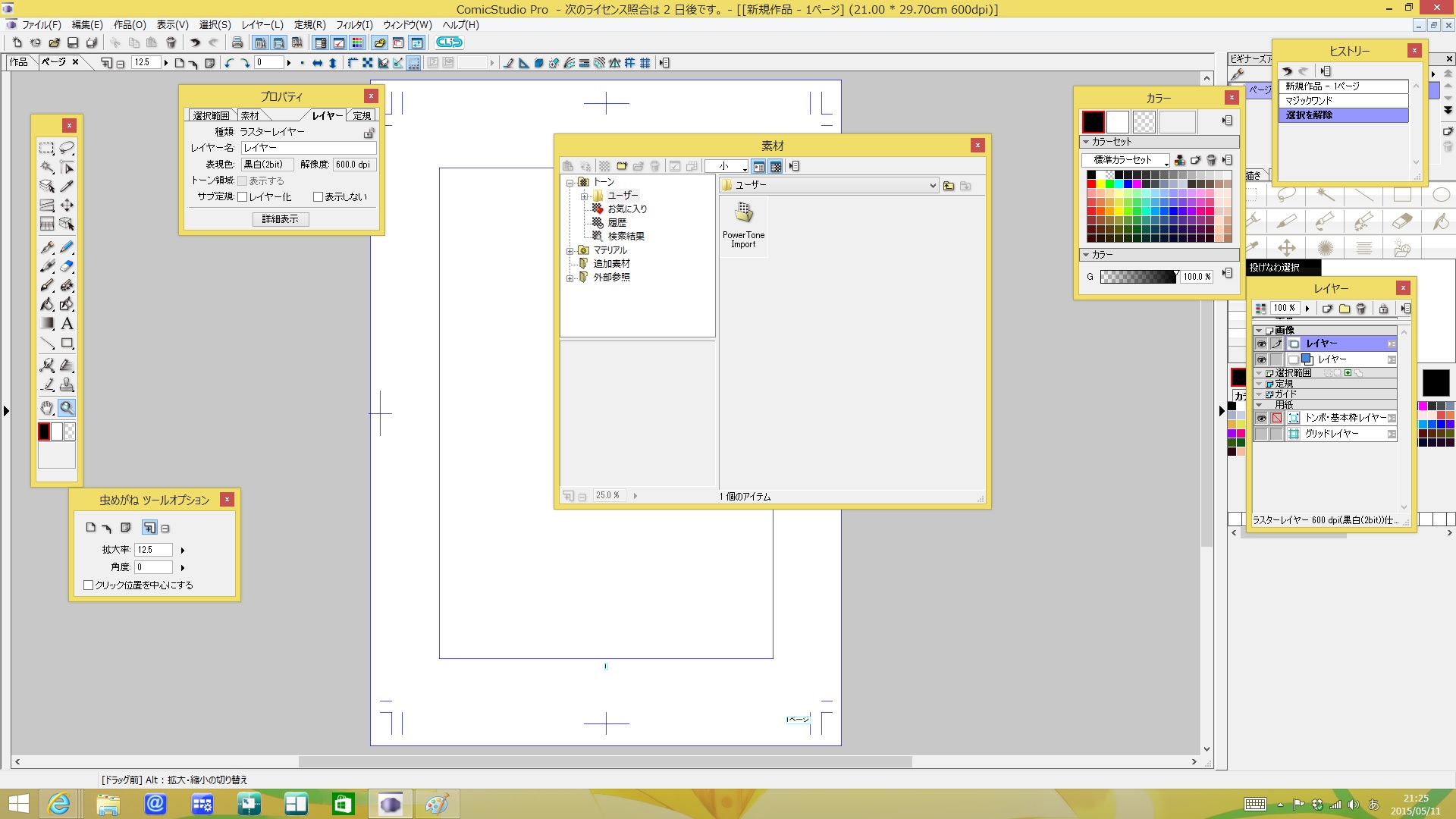
Task: Pick the red swatch in color set
Action: tap(1091, 184)
